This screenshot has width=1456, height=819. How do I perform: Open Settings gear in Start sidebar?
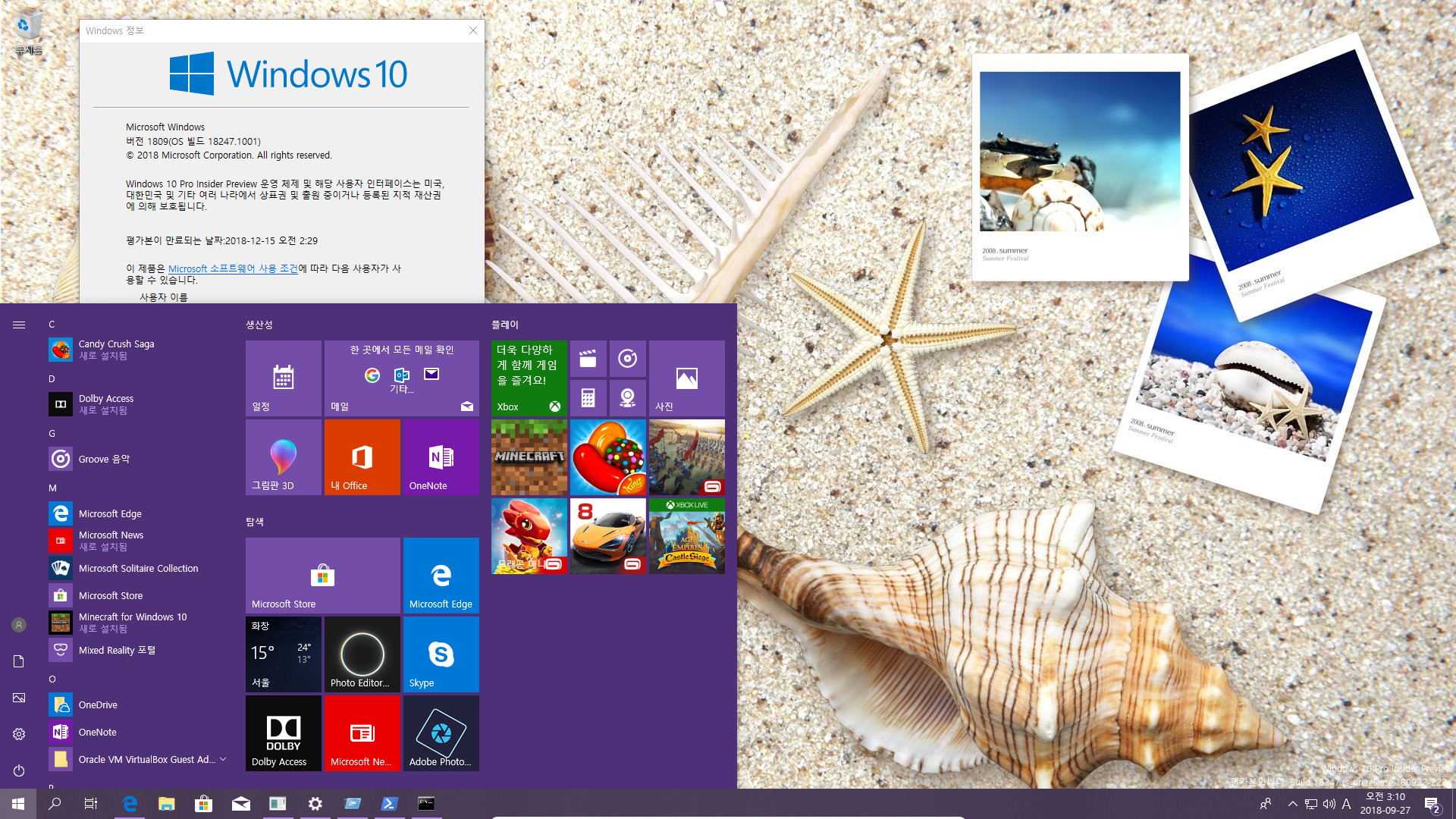pyautogui.click(x=19, y=734)
